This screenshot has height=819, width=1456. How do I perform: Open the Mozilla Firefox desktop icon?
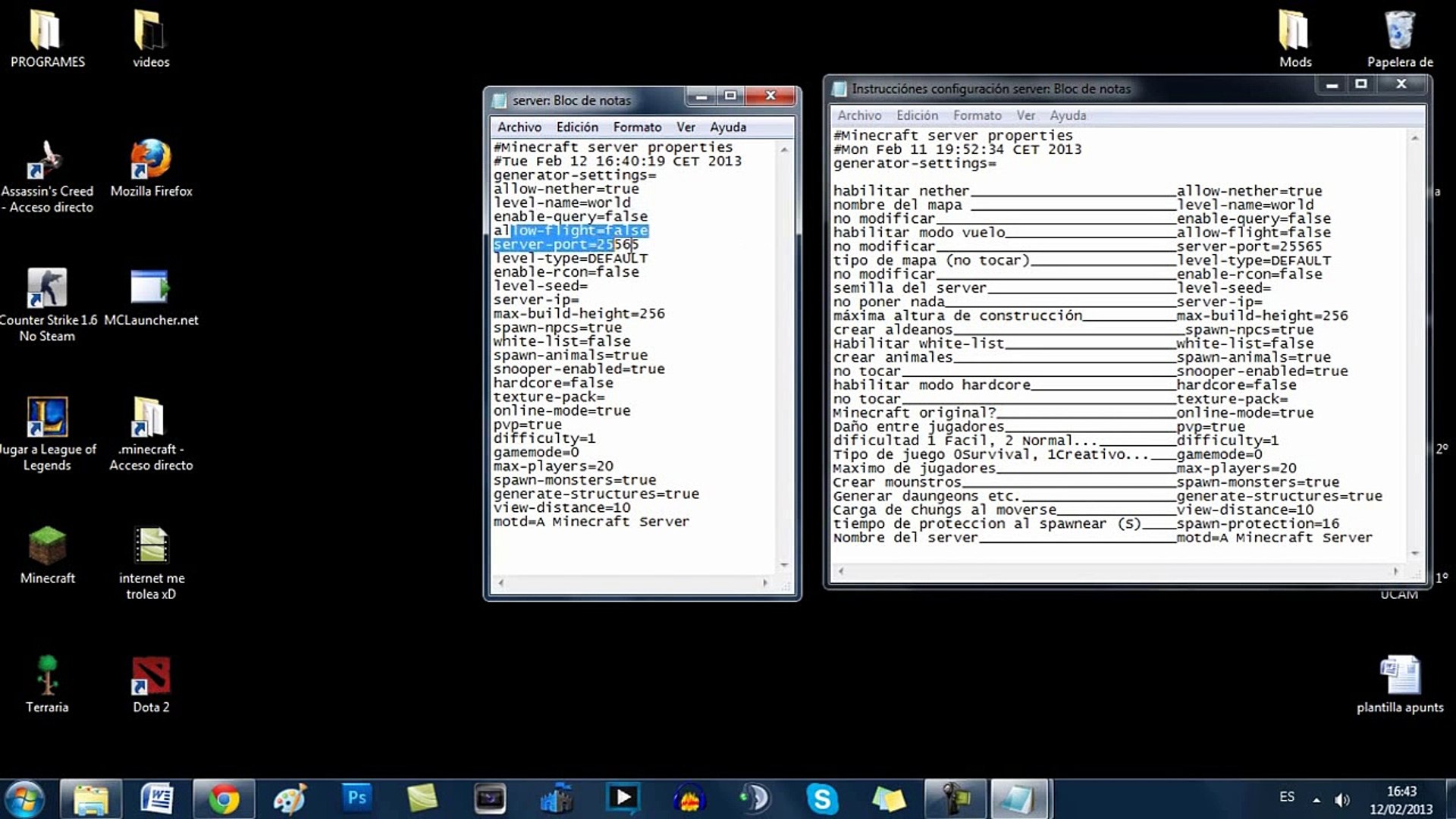coord(151,161)
